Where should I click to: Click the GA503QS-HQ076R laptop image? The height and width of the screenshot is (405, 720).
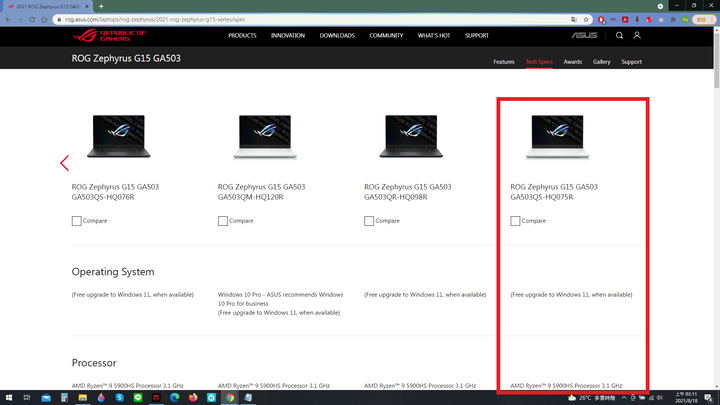tap(119, 136)
